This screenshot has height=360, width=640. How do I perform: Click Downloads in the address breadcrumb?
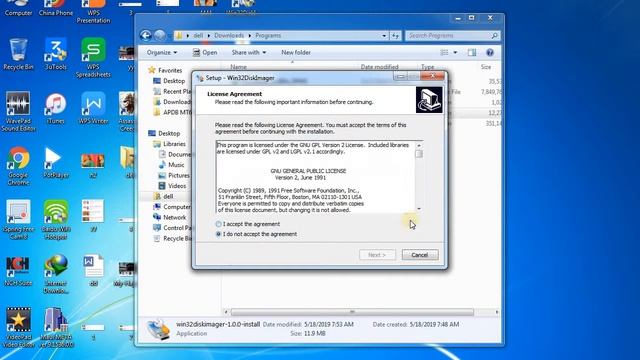[x=229, y=36]
